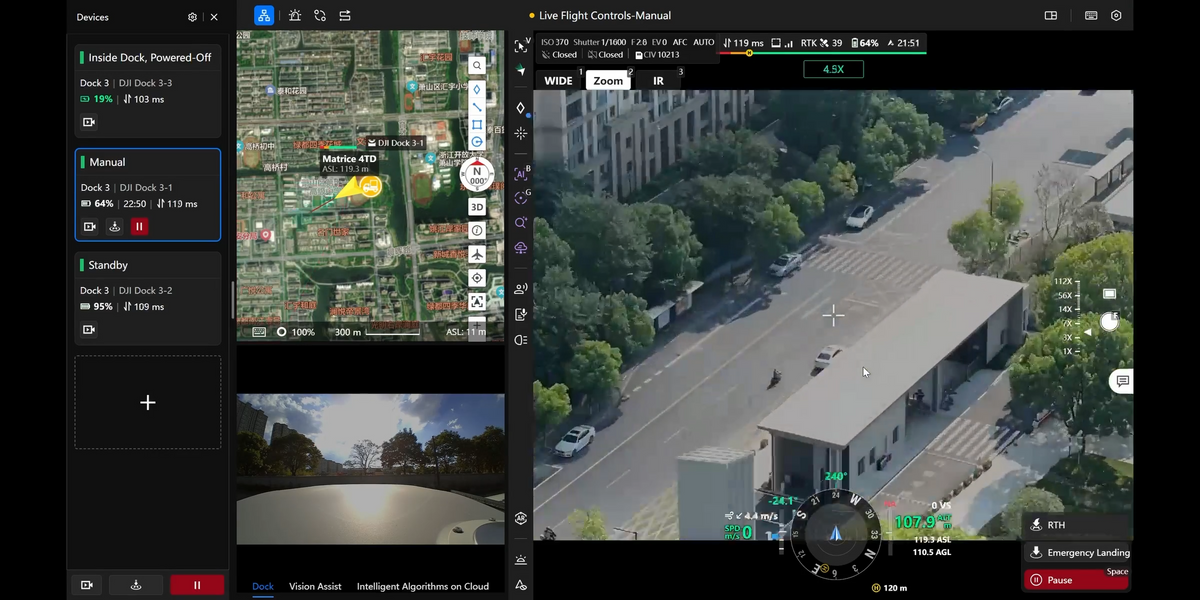Switch camera to IR mode
1200x600 pixels.
(x=658, y=81)
